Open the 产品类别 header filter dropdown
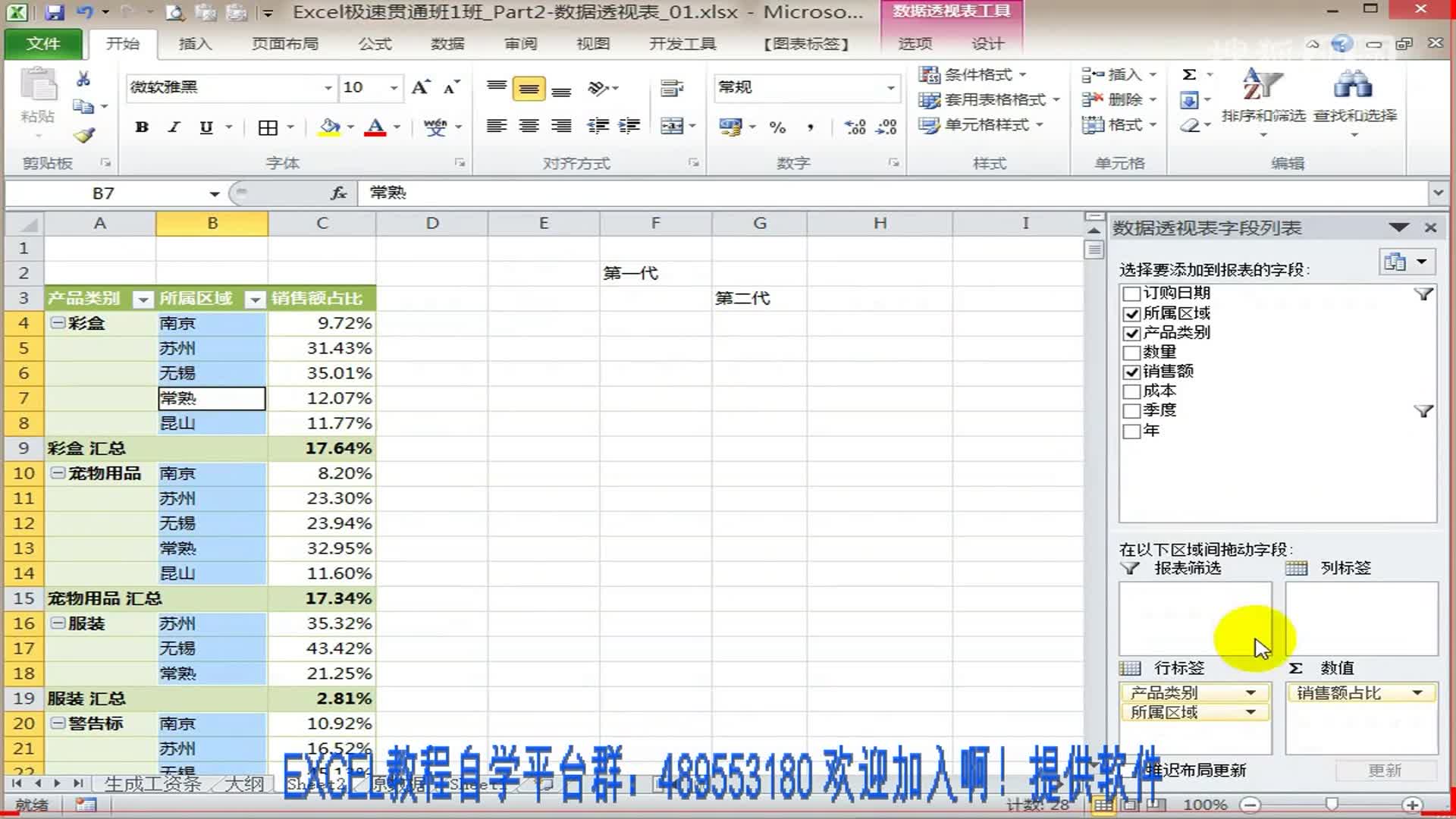This screenshot has height=819, width=1456. [143, 300]
